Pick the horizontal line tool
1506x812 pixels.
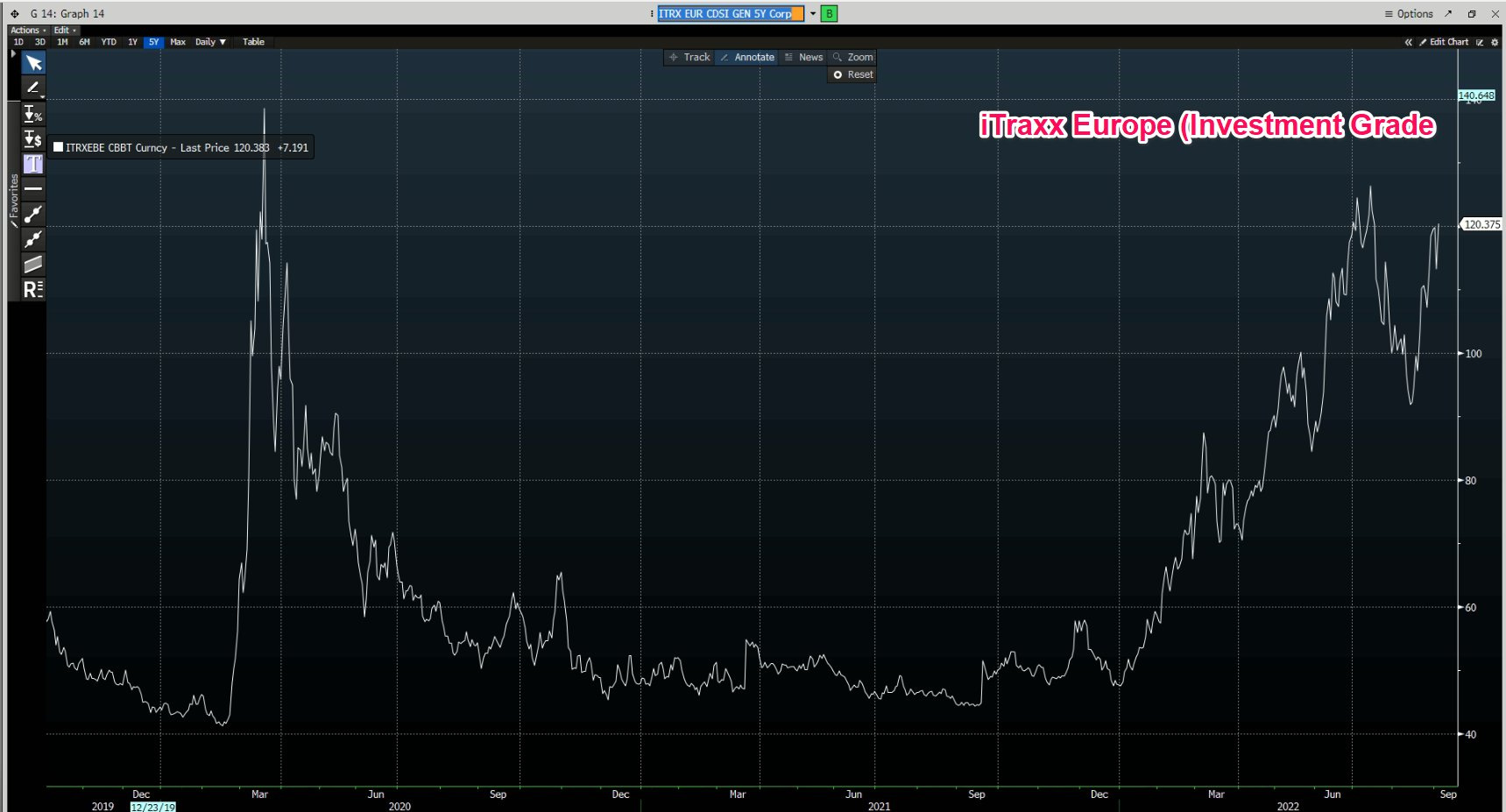[x=33, y=188]
